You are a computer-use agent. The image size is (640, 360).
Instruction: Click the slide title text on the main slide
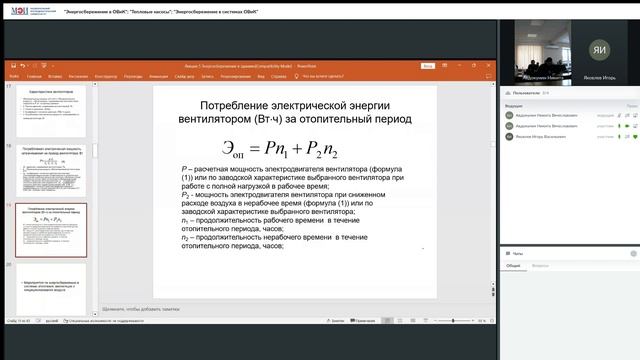(x=295, y=112)
